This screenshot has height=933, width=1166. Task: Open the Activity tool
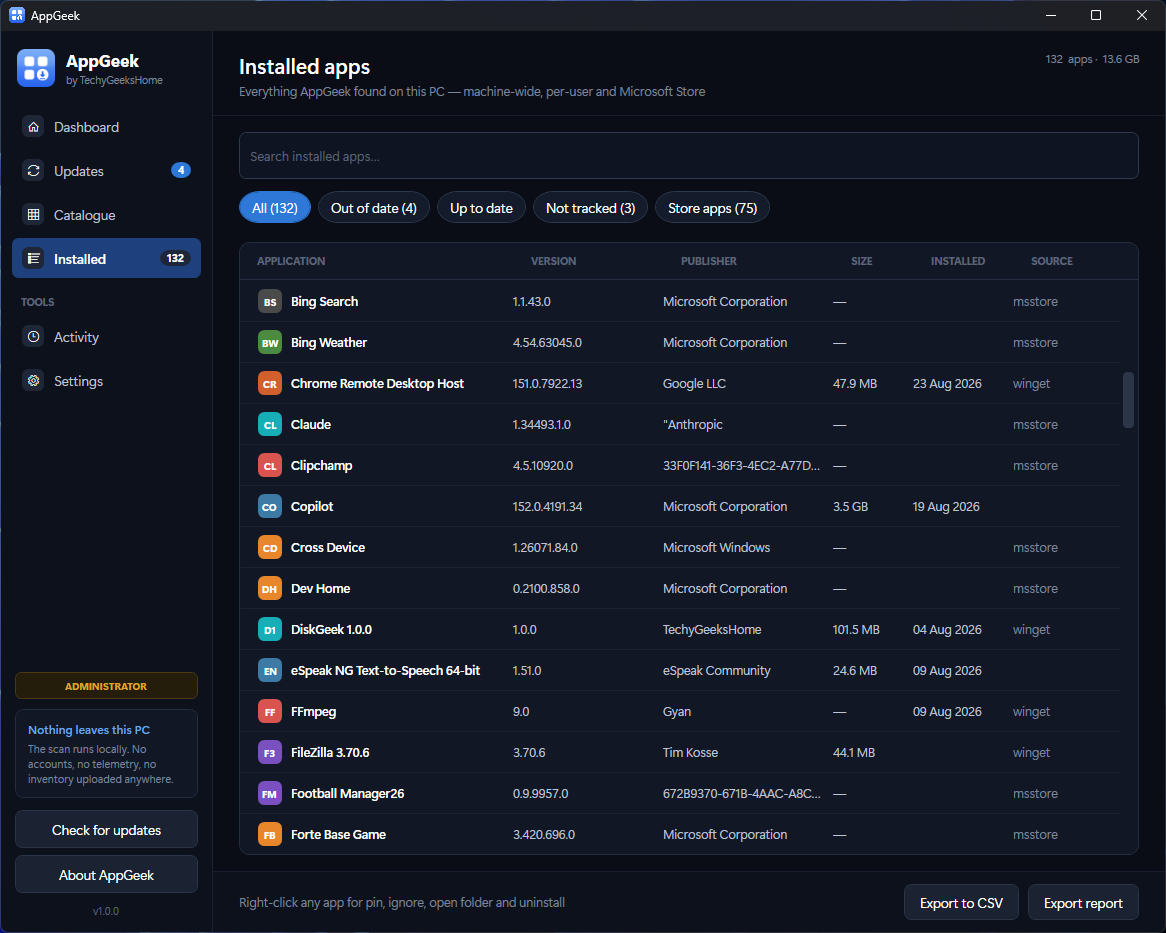click(106, 337)
